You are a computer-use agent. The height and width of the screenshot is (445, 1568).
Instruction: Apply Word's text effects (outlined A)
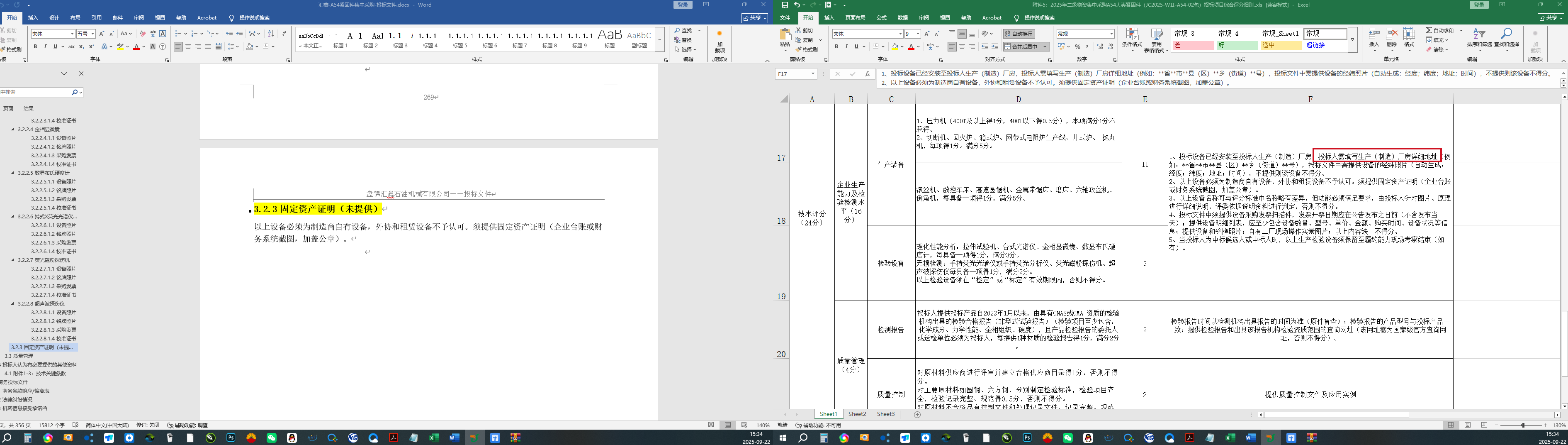pos(105,46)
